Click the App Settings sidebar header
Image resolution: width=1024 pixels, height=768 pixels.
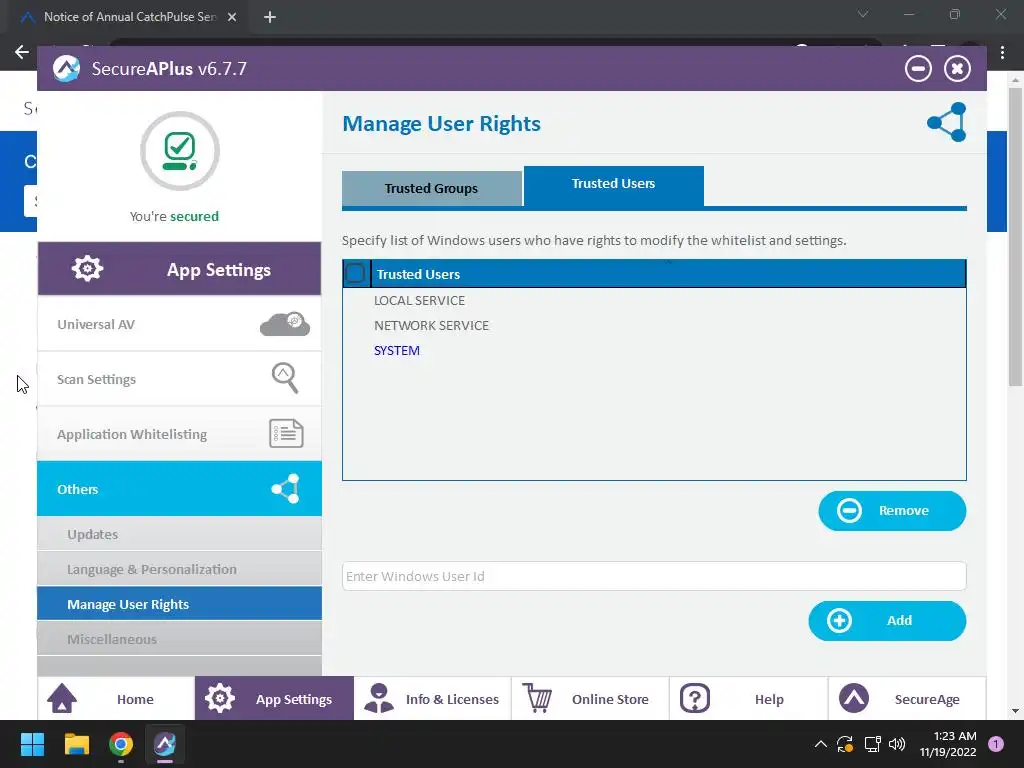[x=180, y=268]
